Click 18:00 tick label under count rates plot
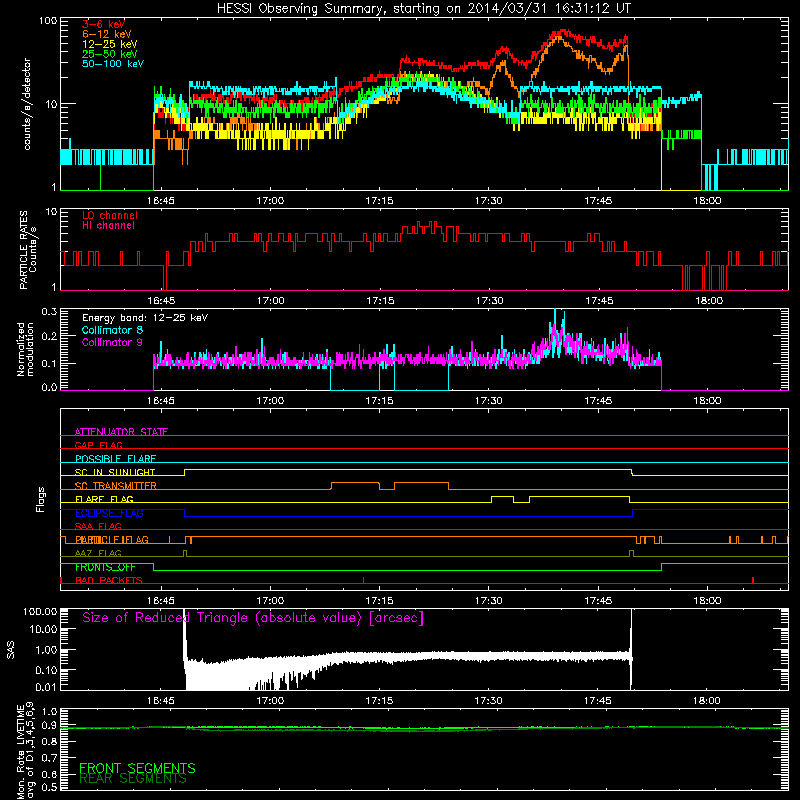 click(x=707, y=201)
